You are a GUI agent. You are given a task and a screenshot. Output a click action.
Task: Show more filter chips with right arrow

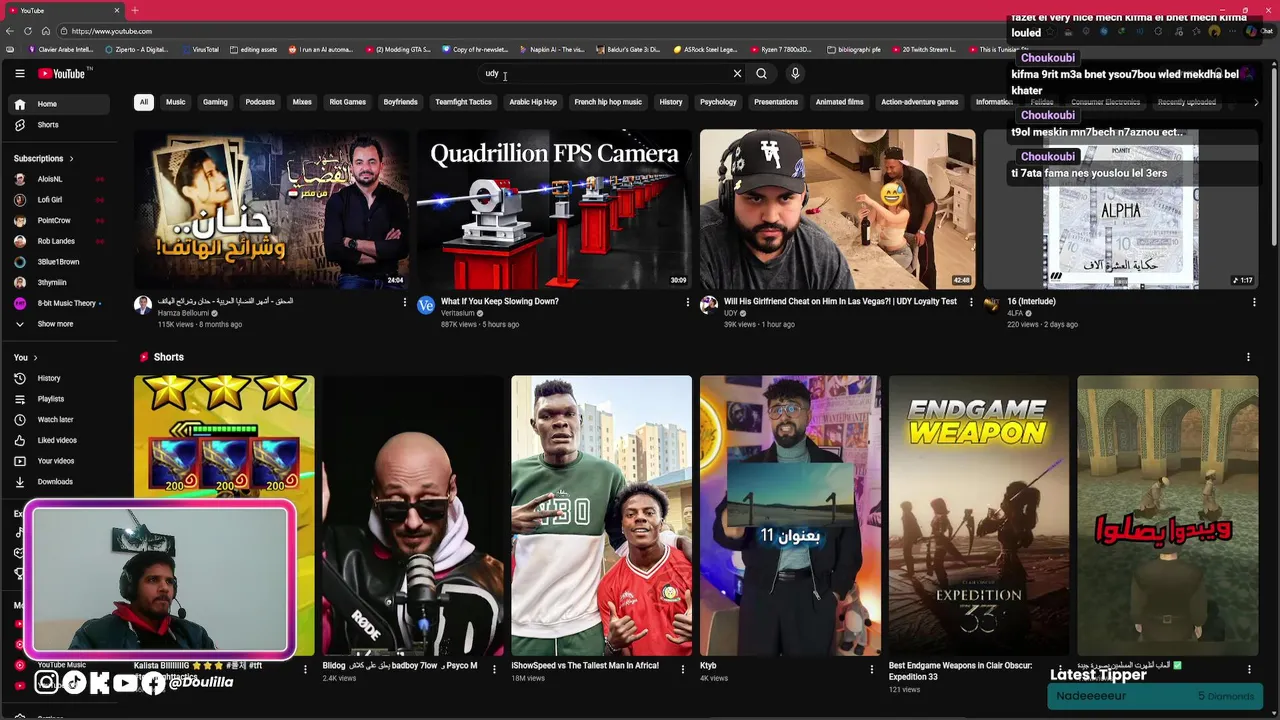[x=1256, y=102]
